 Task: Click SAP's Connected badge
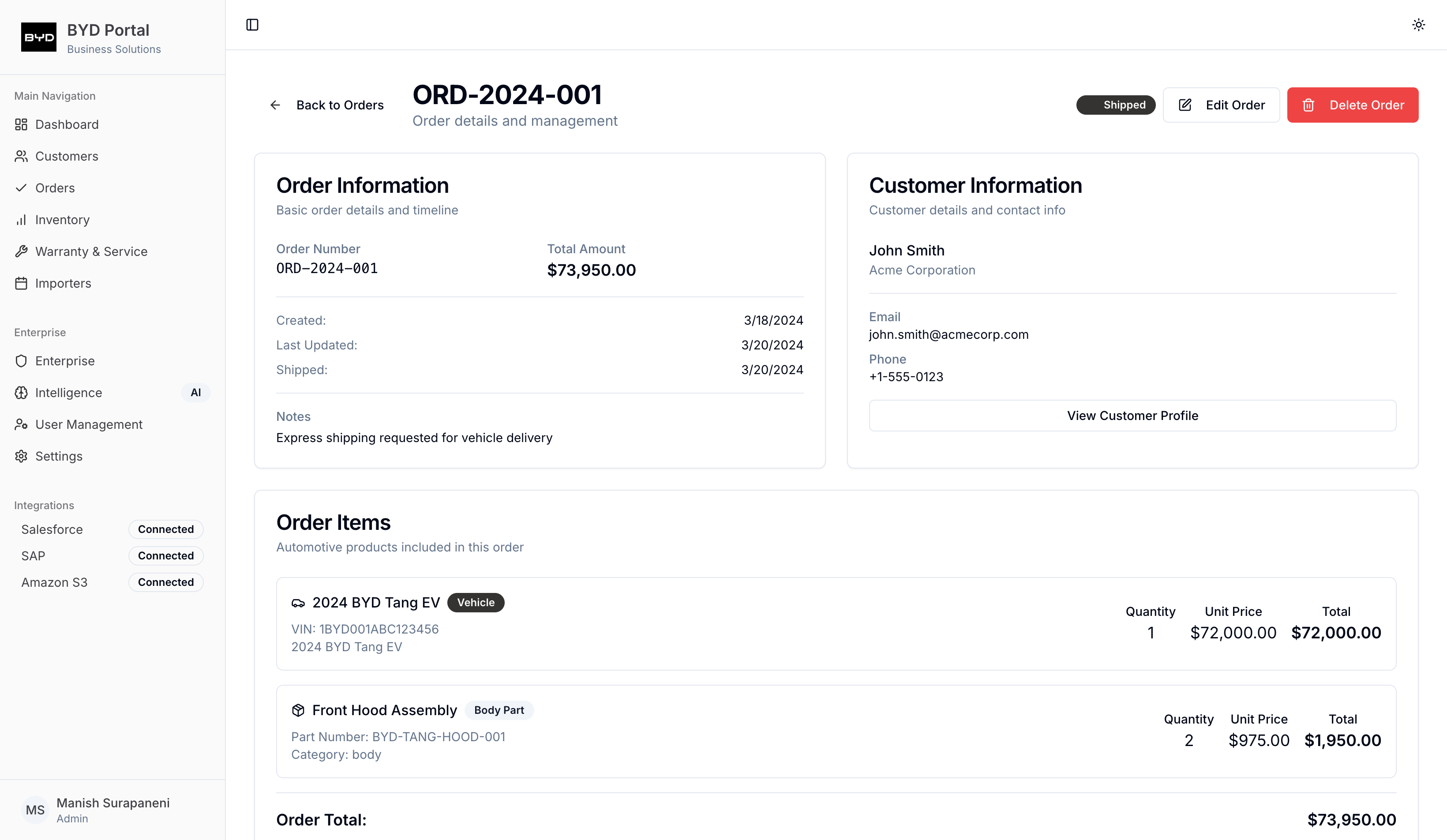click(166, 556)
